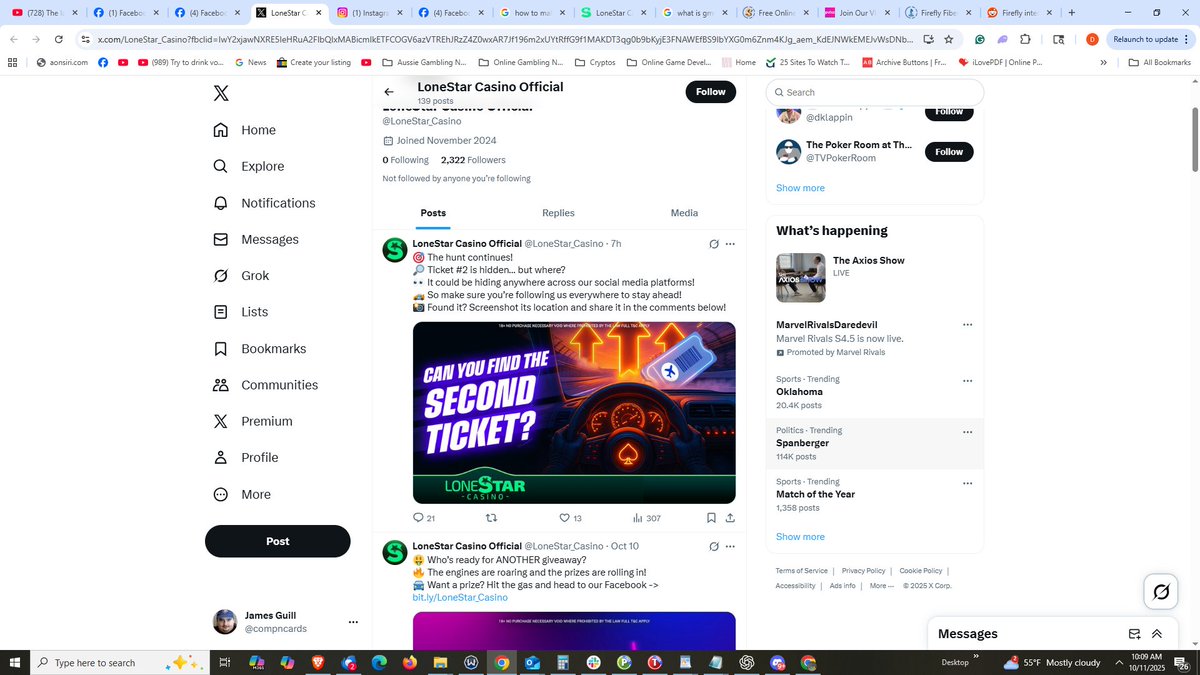This screenshot has width=1200, height=675.
Task: Follow LoneStar Casino Official
Action: point(710,91)
